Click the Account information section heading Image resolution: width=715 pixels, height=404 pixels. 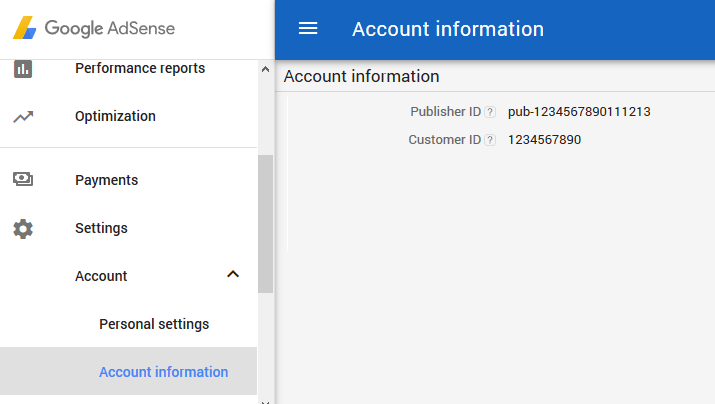(362, 76)
